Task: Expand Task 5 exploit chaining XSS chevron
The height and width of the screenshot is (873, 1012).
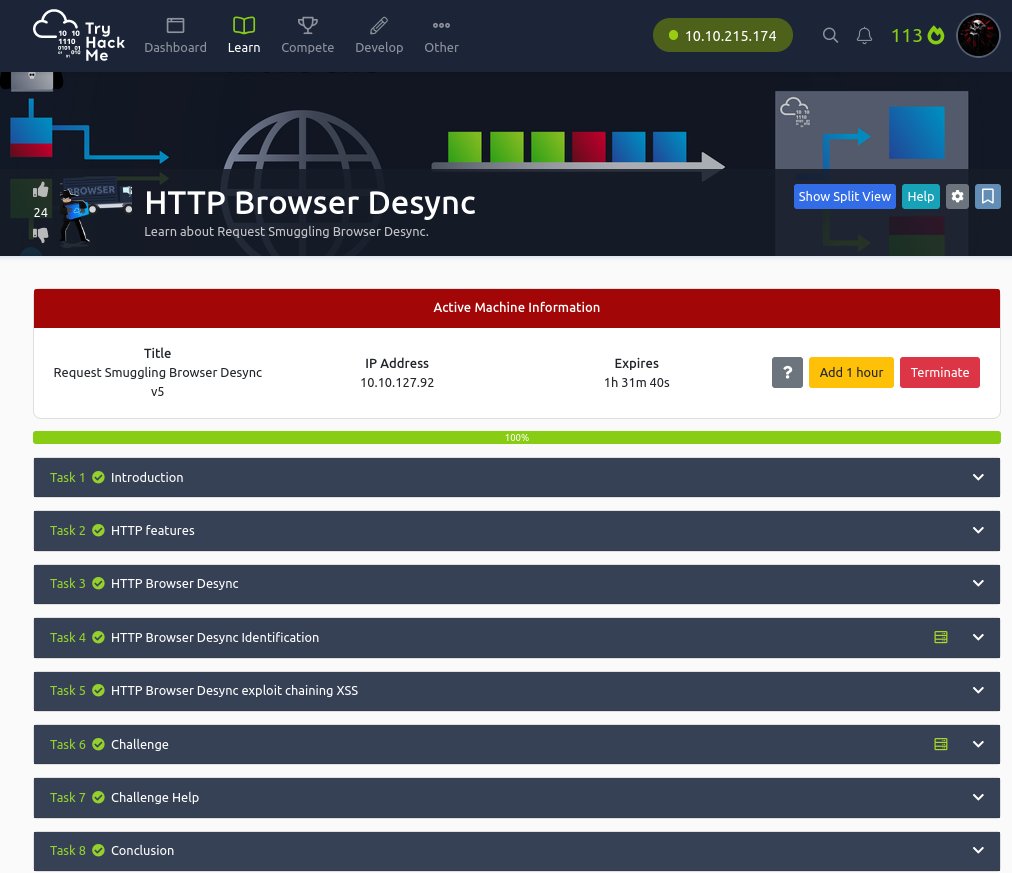Action: (x=978, y=690)
